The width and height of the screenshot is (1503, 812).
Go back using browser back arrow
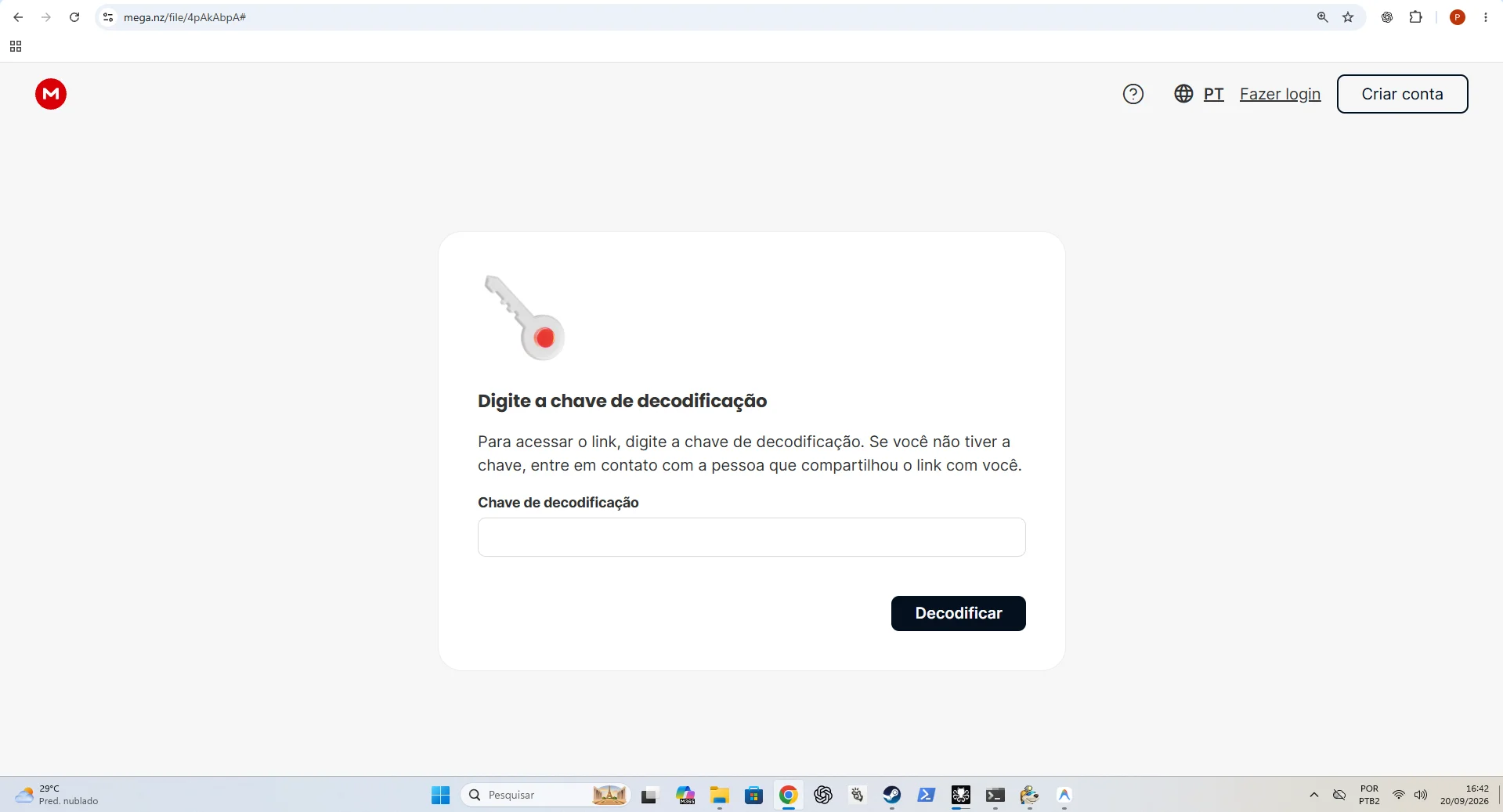18,17
